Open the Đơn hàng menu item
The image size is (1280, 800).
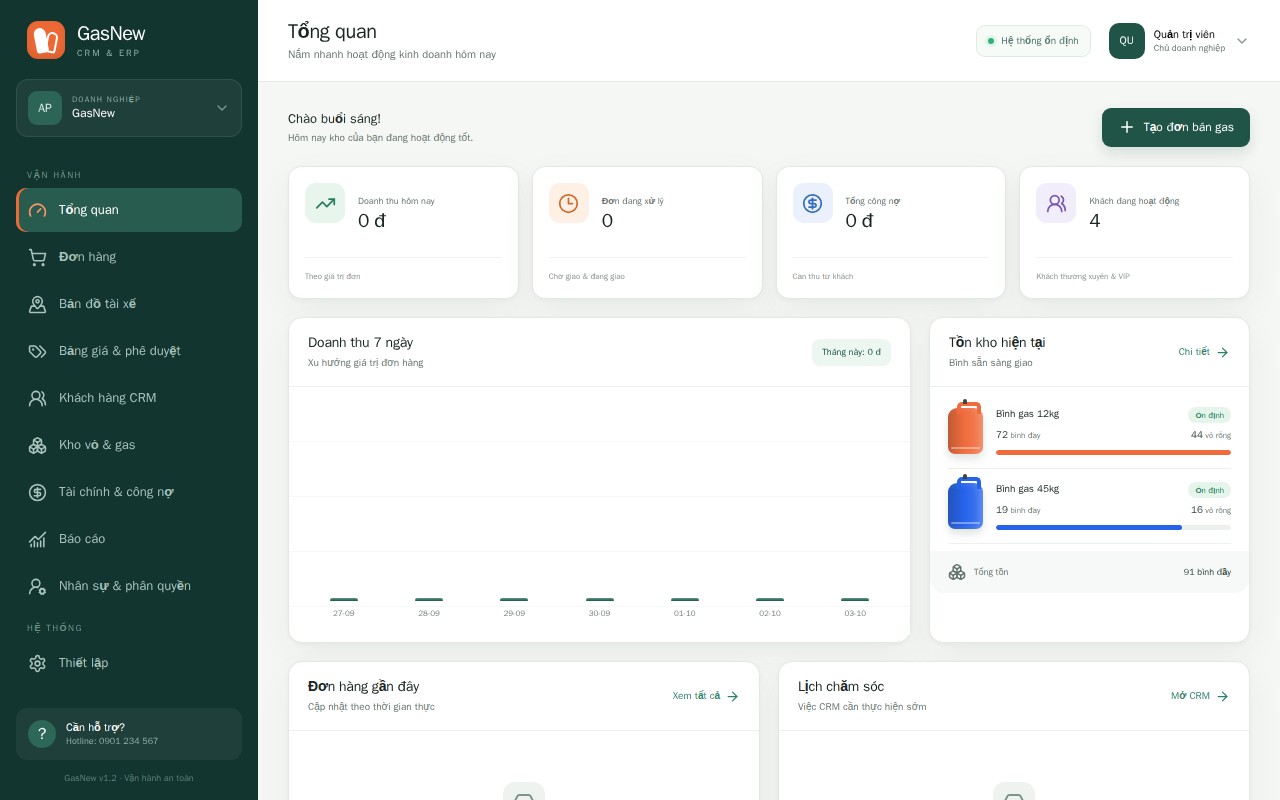click(129, 257)
